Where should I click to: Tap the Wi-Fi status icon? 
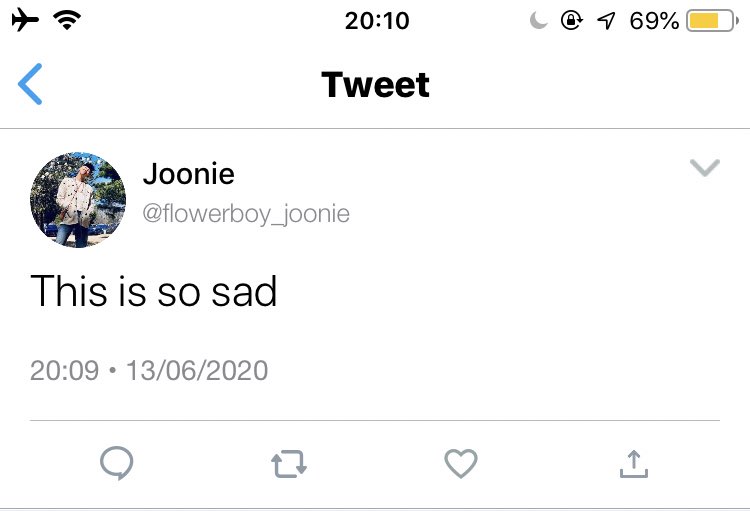click(67, 20)
